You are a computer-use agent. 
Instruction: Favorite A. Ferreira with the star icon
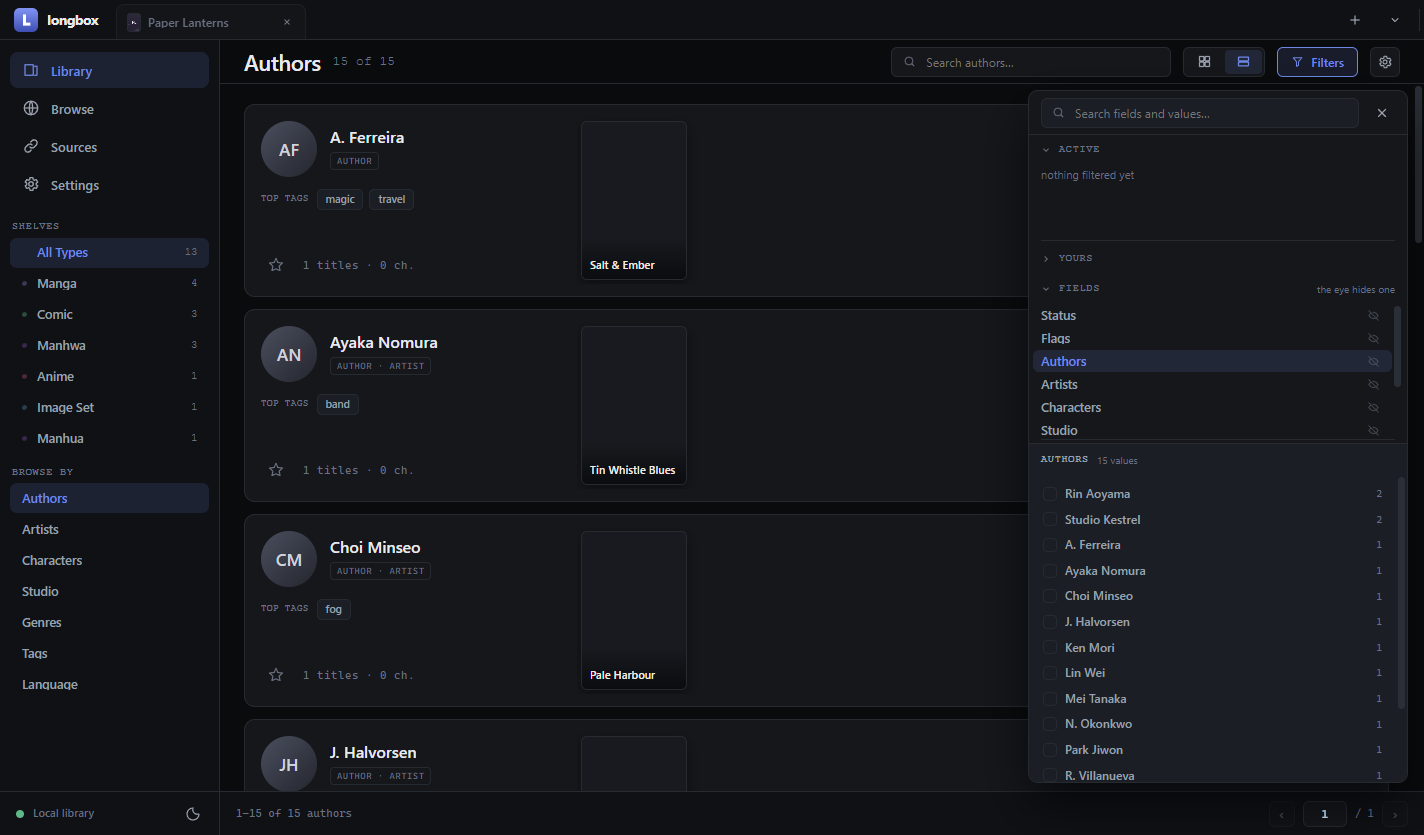coord(276,265)
